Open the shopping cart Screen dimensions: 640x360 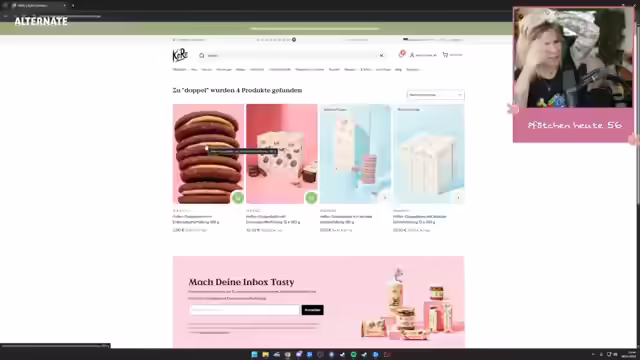coord(452,55)
